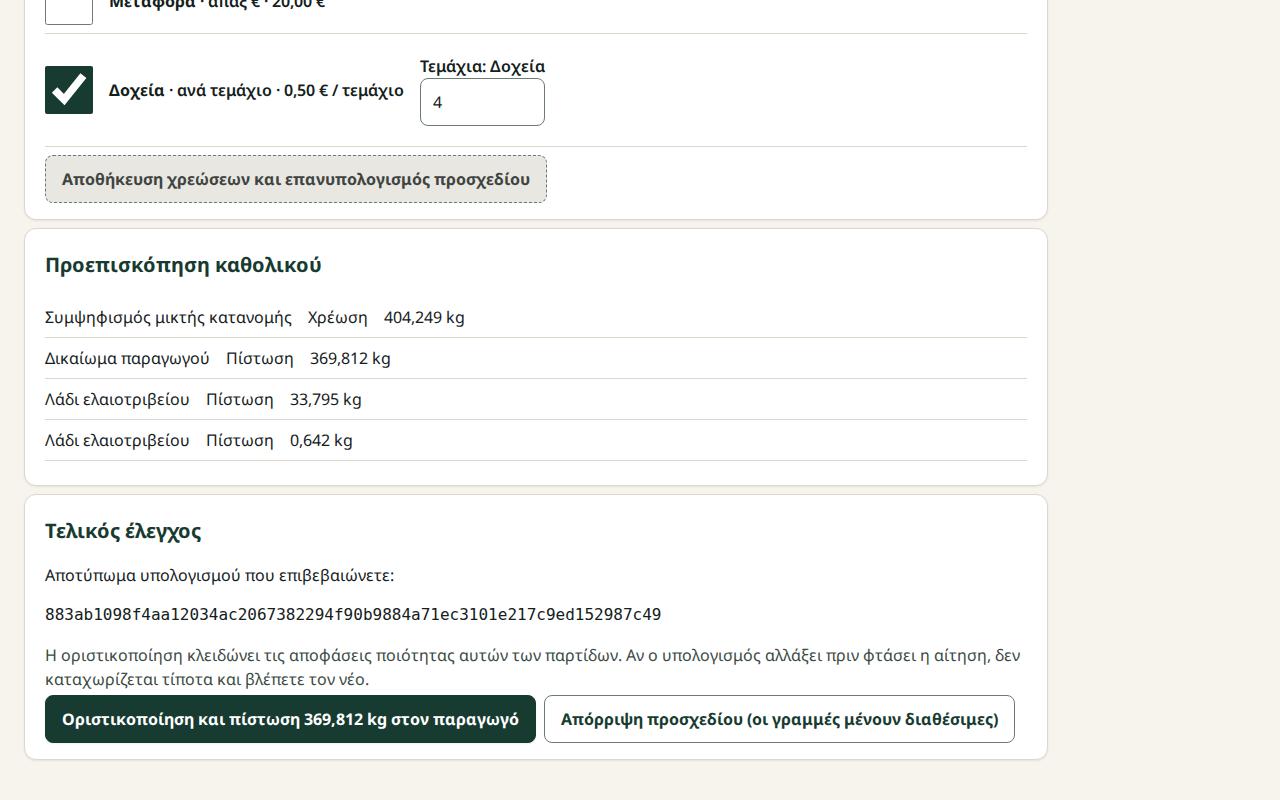The image size is (1280, 800).
Task: Toggle the Μεταφορά charge checkbox
Action: [x=69, y=10]
